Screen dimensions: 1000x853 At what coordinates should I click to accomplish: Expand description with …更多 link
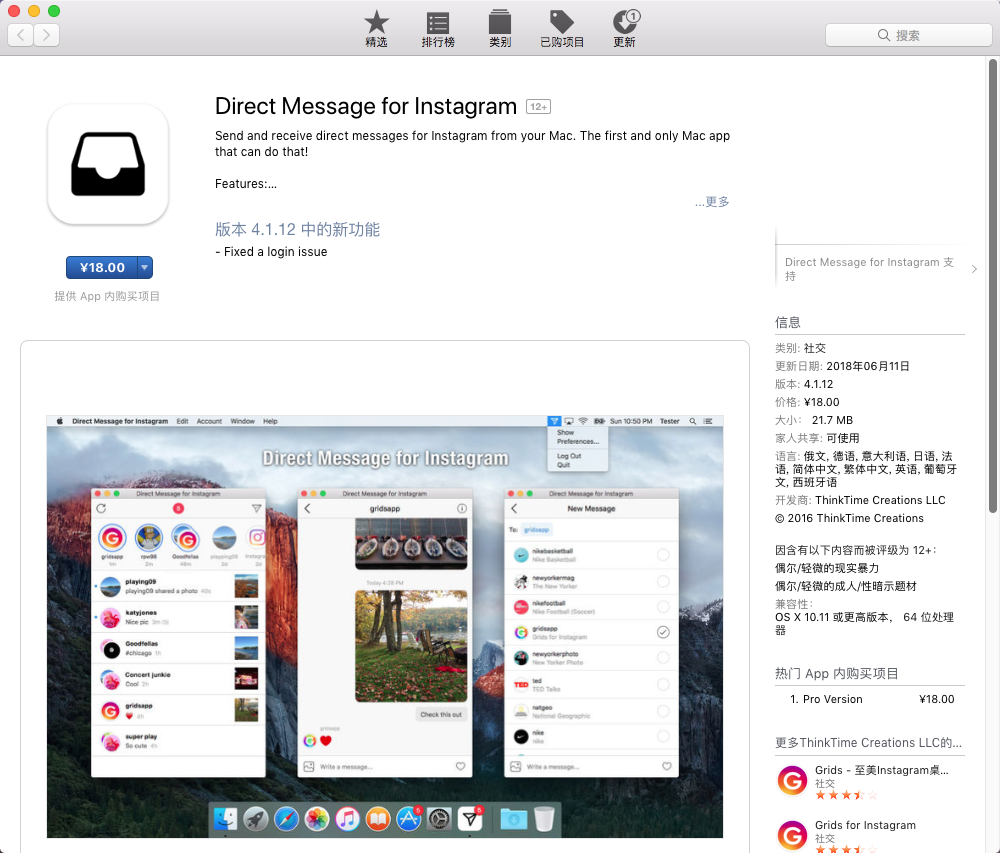(x=712, y=201)
